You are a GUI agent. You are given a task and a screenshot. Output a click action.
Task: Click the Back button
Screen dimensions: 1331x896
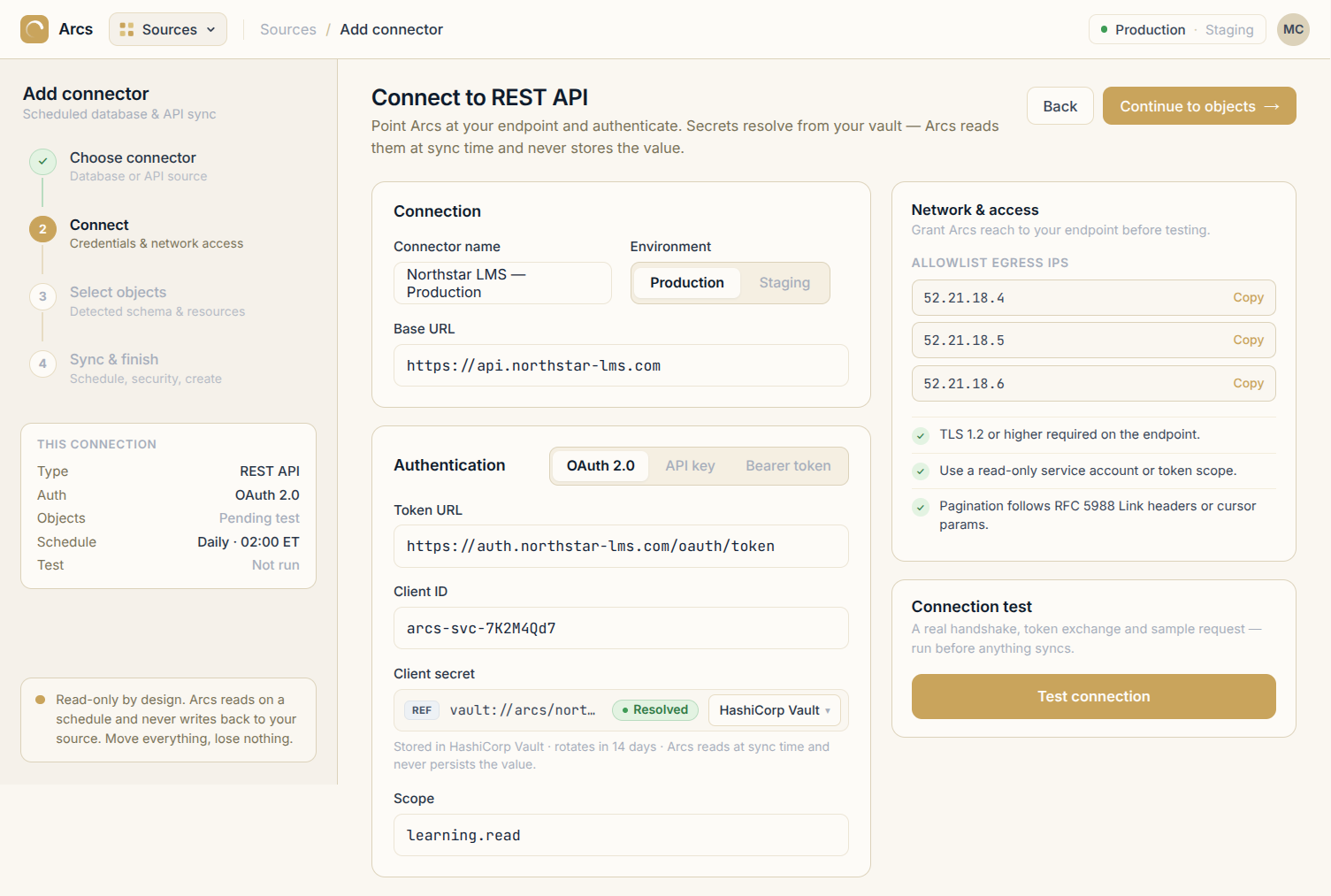click(x=1059, y=106)
